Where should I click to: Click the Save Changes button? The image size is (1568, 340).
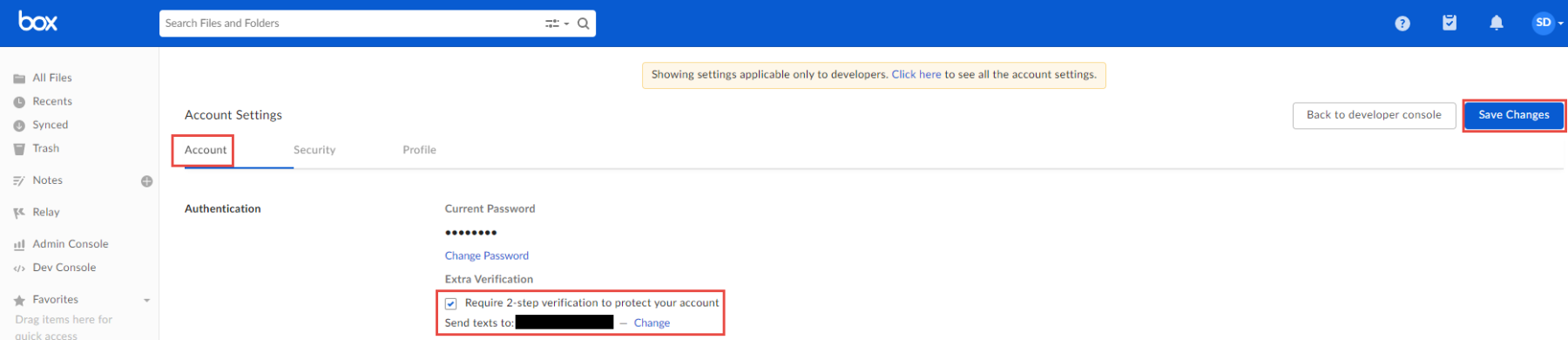(x=1514, y=115)
